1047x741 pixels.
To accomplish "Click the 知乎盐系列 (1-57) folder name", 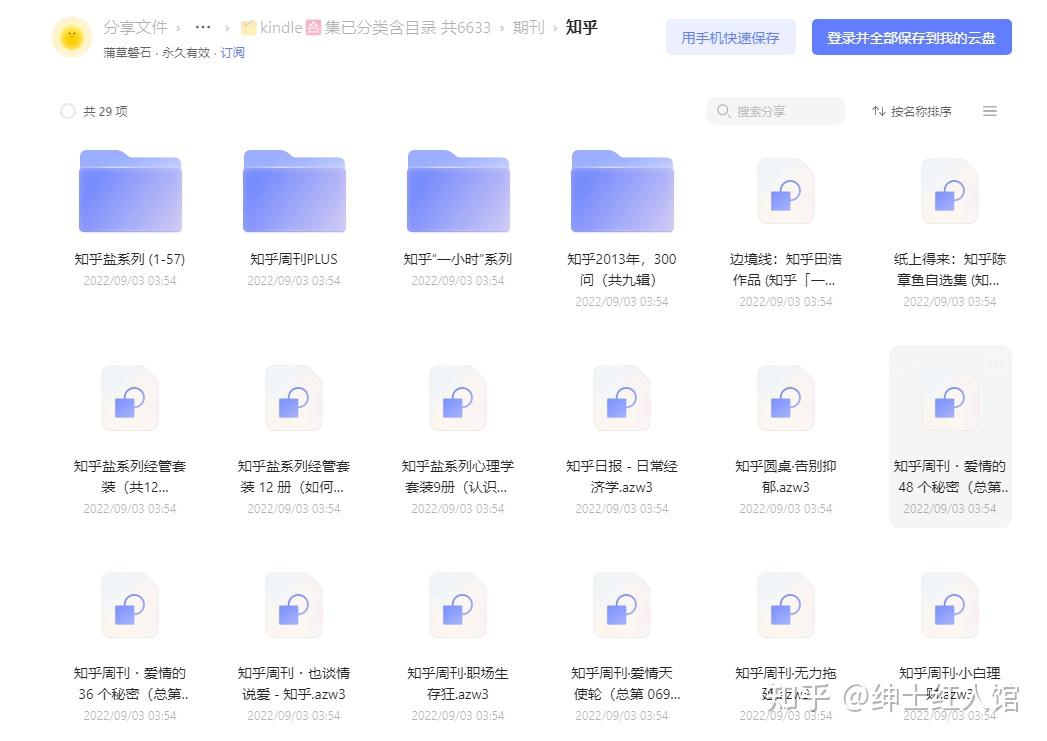I will click(130, 259).
